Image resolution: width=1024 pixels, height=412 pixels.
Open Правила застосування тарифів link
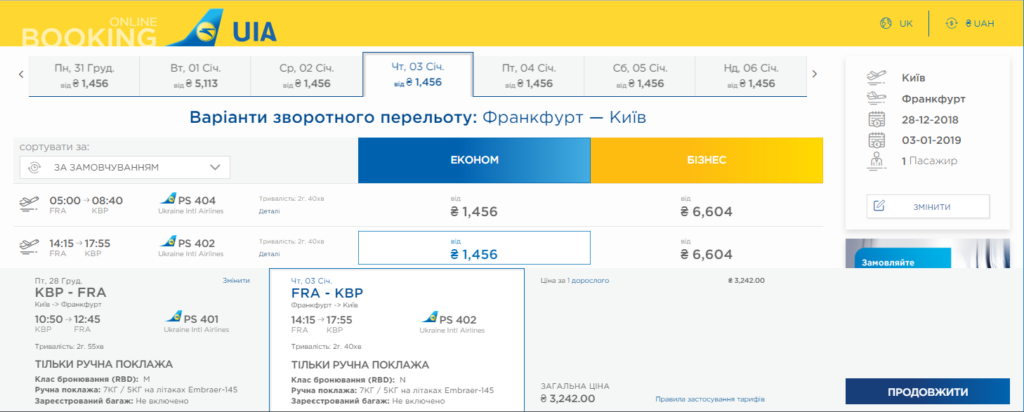click(x=709, y=399)
